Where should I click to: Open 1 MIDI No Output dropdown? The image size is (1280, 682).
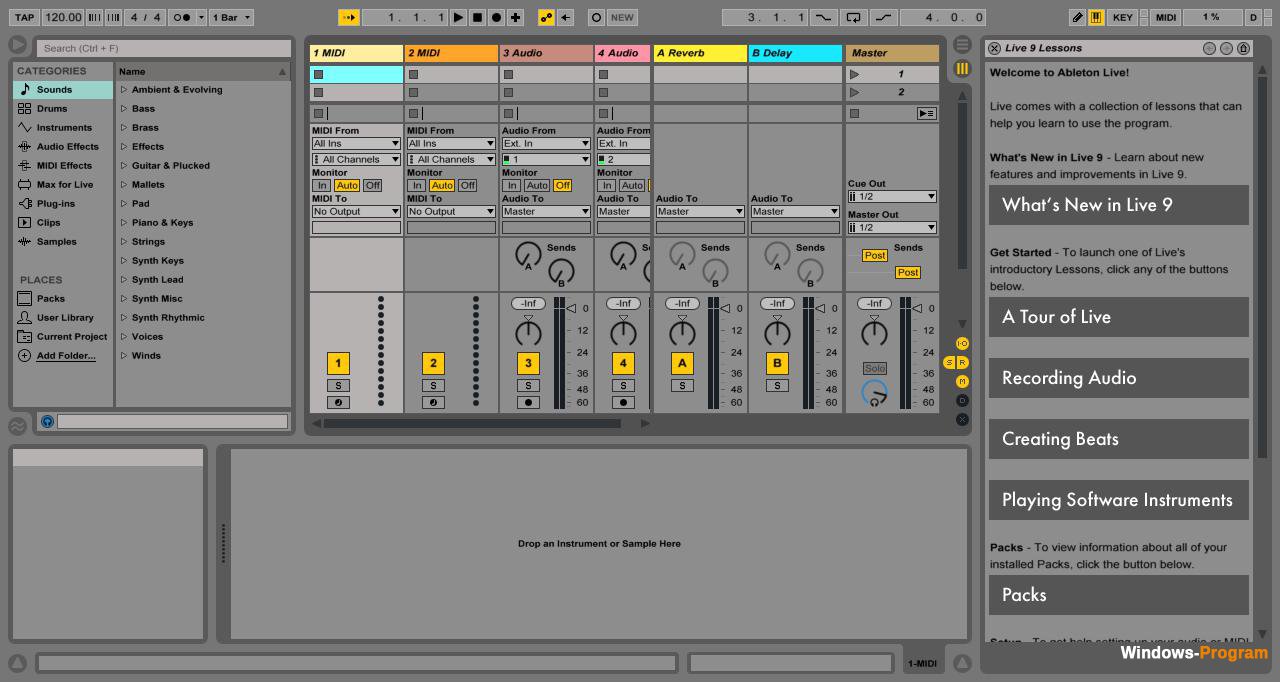point(356,211)
